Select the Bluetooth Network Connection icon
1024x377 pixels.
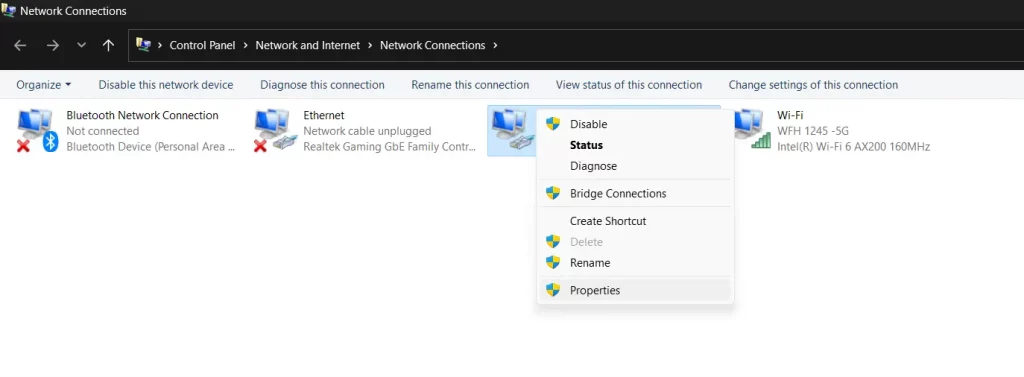tap(38, 131)
